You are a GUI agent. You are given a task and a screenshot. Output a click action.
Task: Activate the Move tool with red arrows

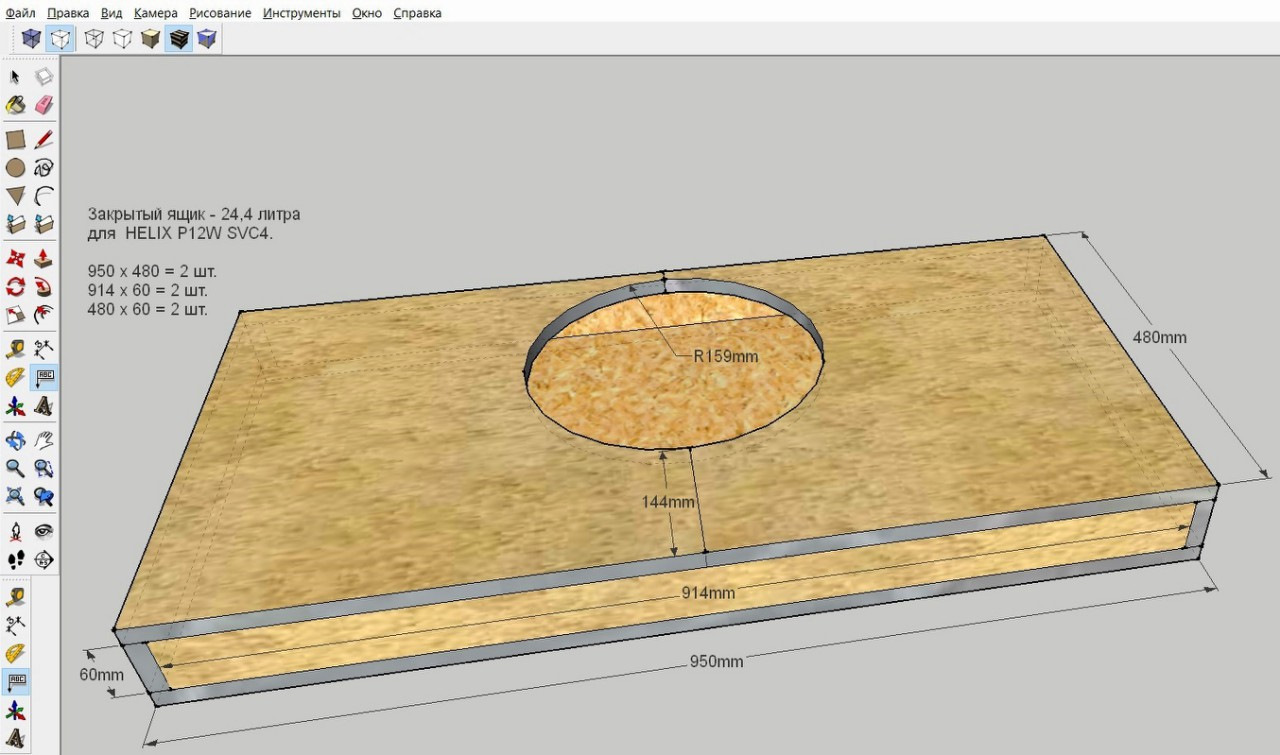click(16, 259)
